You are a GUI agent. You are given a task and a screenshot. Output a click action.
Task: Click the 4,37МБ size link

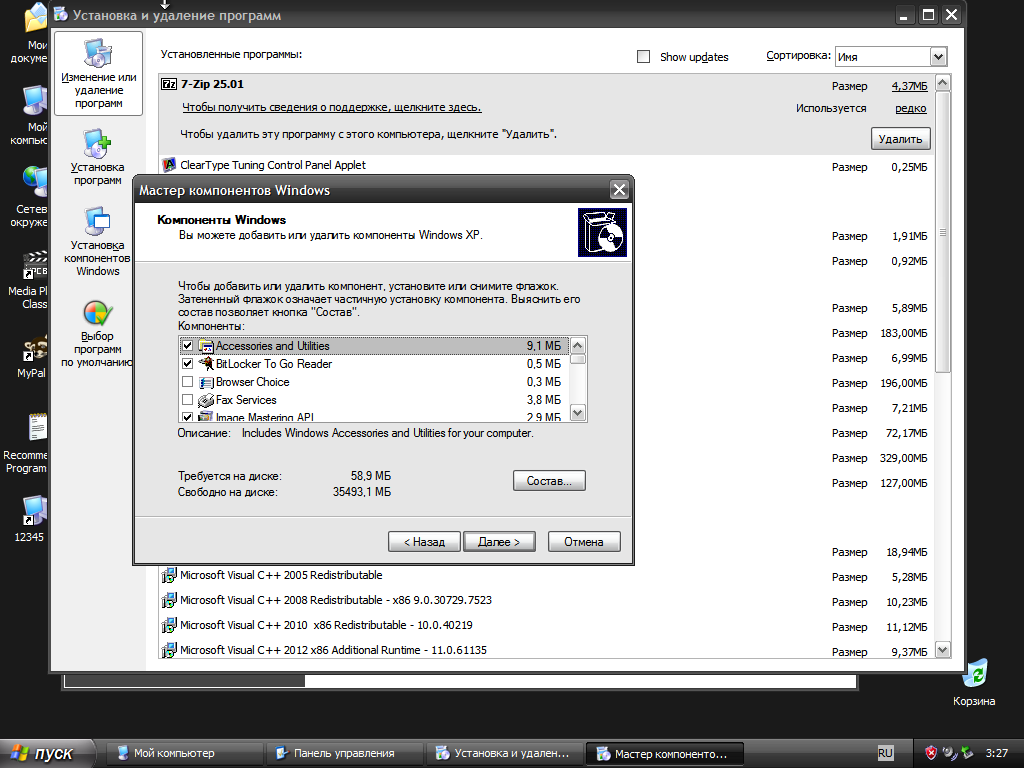[909, 86]
